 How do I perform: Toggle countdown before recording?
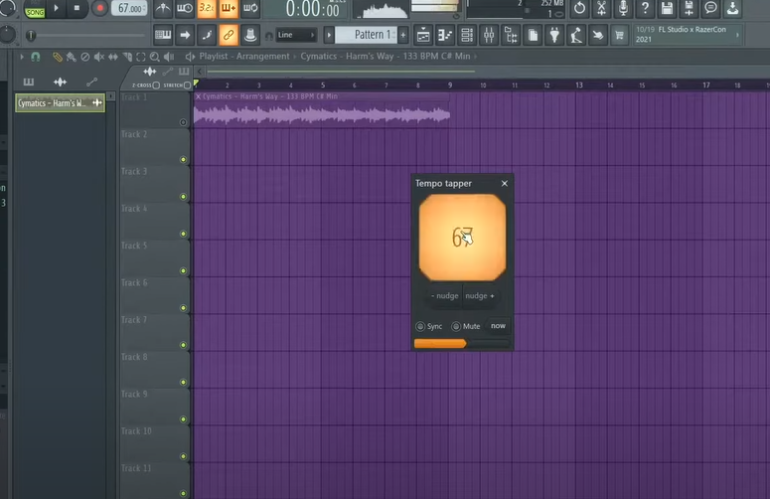coord(207,8)
